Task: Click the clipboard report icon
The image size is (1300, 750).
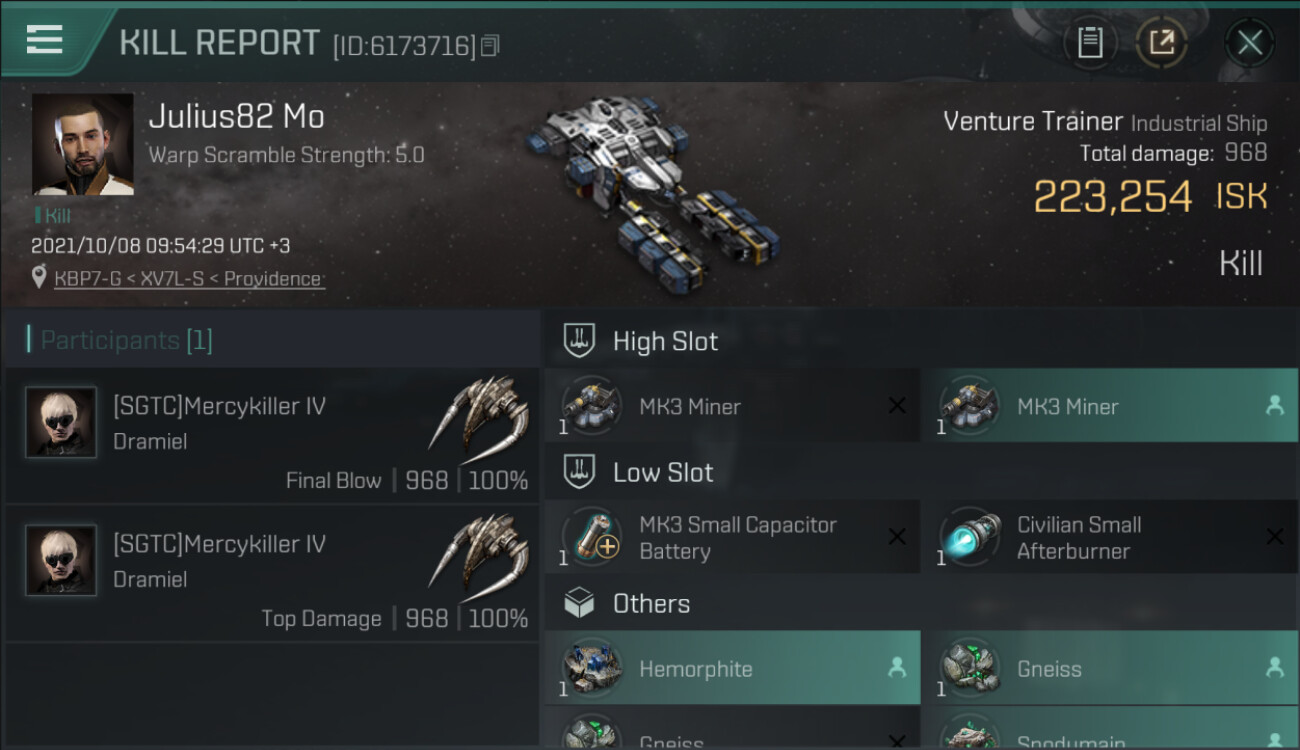Action: [1090, 43]
